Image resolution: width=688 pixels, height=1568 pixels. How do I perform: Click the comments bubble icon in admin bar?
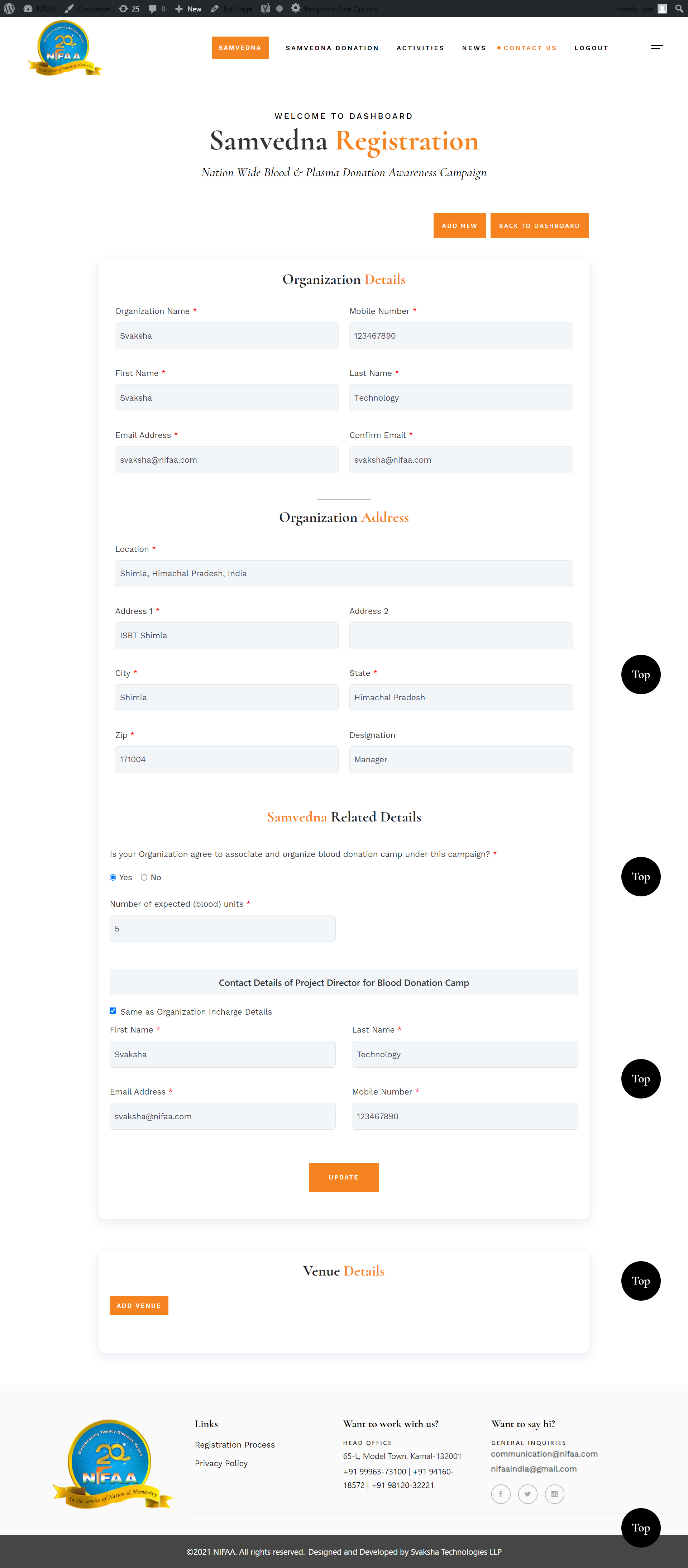click(157, 9)
